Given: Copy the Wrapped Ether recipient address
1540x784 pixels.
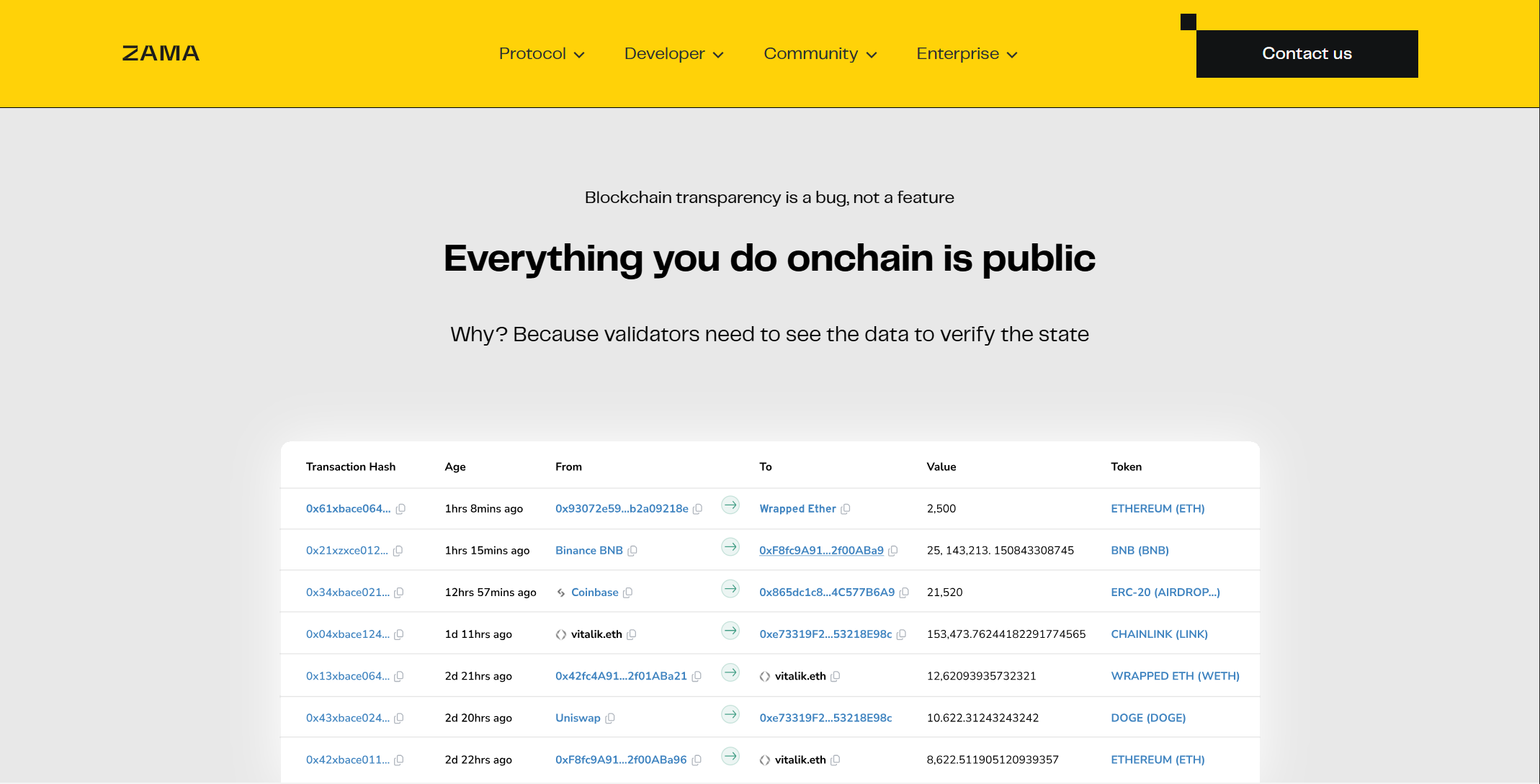Looking at the screenshot, I should pos(846,509).
